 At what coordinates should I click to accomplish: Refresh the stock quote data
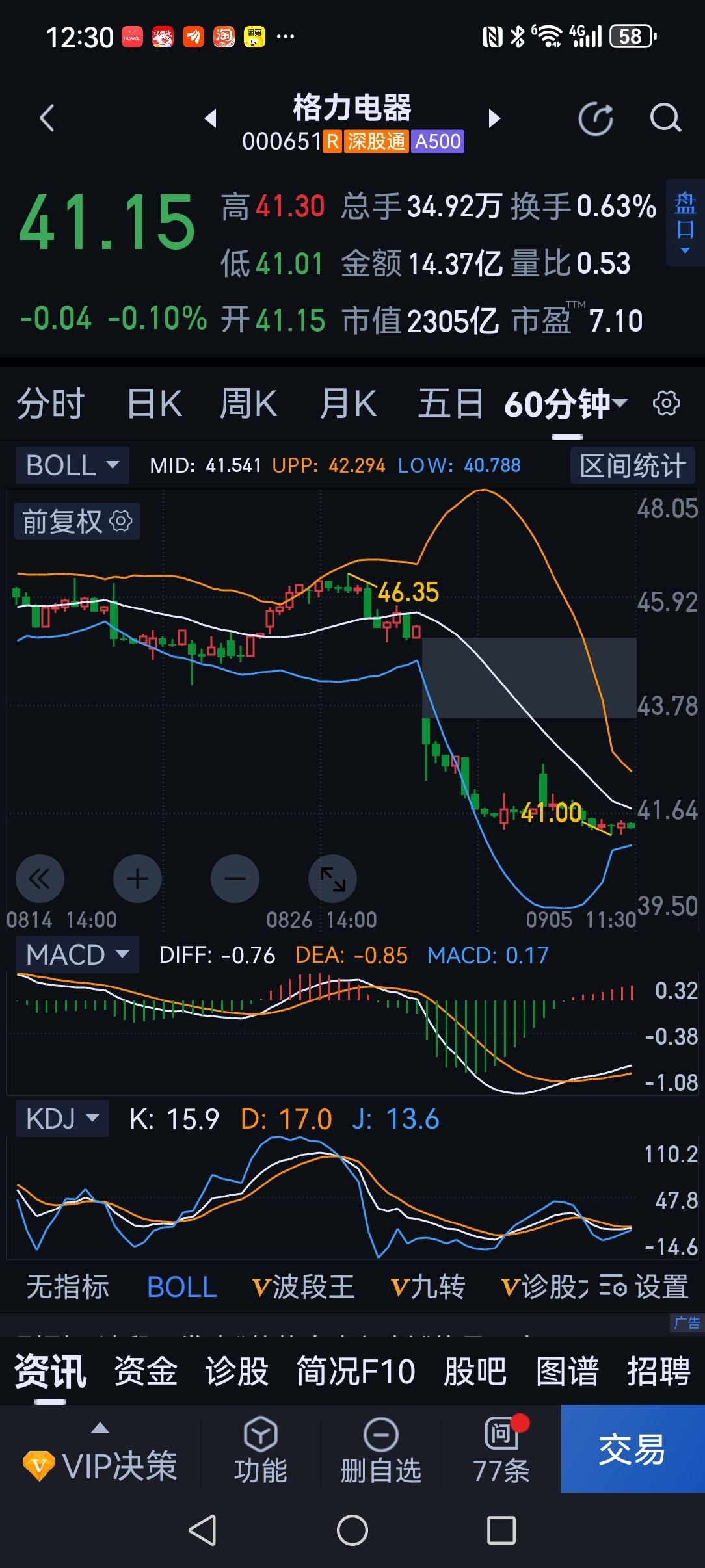point(596,118)
